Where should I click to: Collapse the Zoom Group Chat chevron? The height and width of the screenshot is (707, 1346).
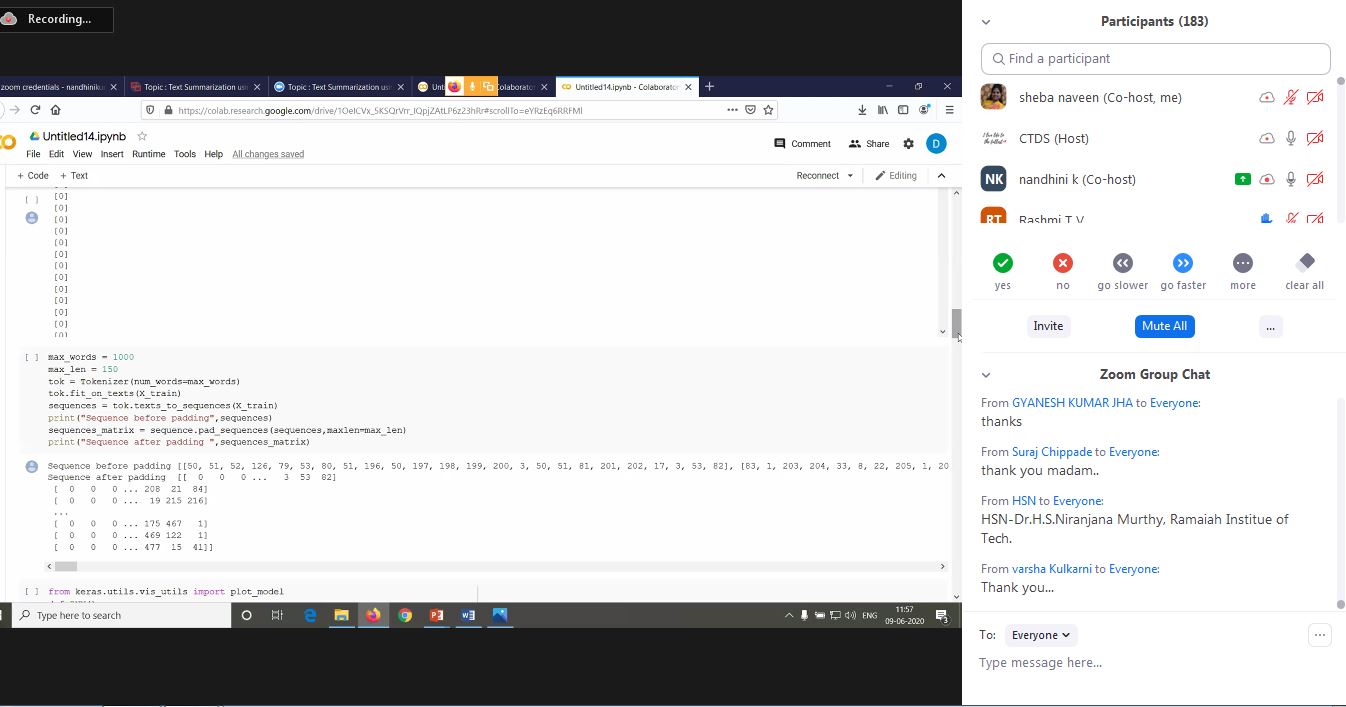(986, 375)
